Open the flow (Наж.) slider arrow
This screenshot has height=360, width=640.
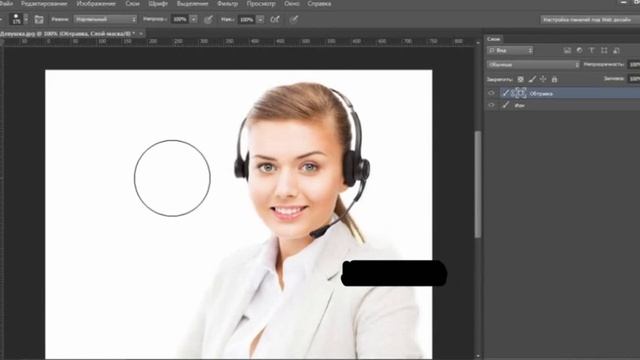pyautogui.click(x=260, y=19)
